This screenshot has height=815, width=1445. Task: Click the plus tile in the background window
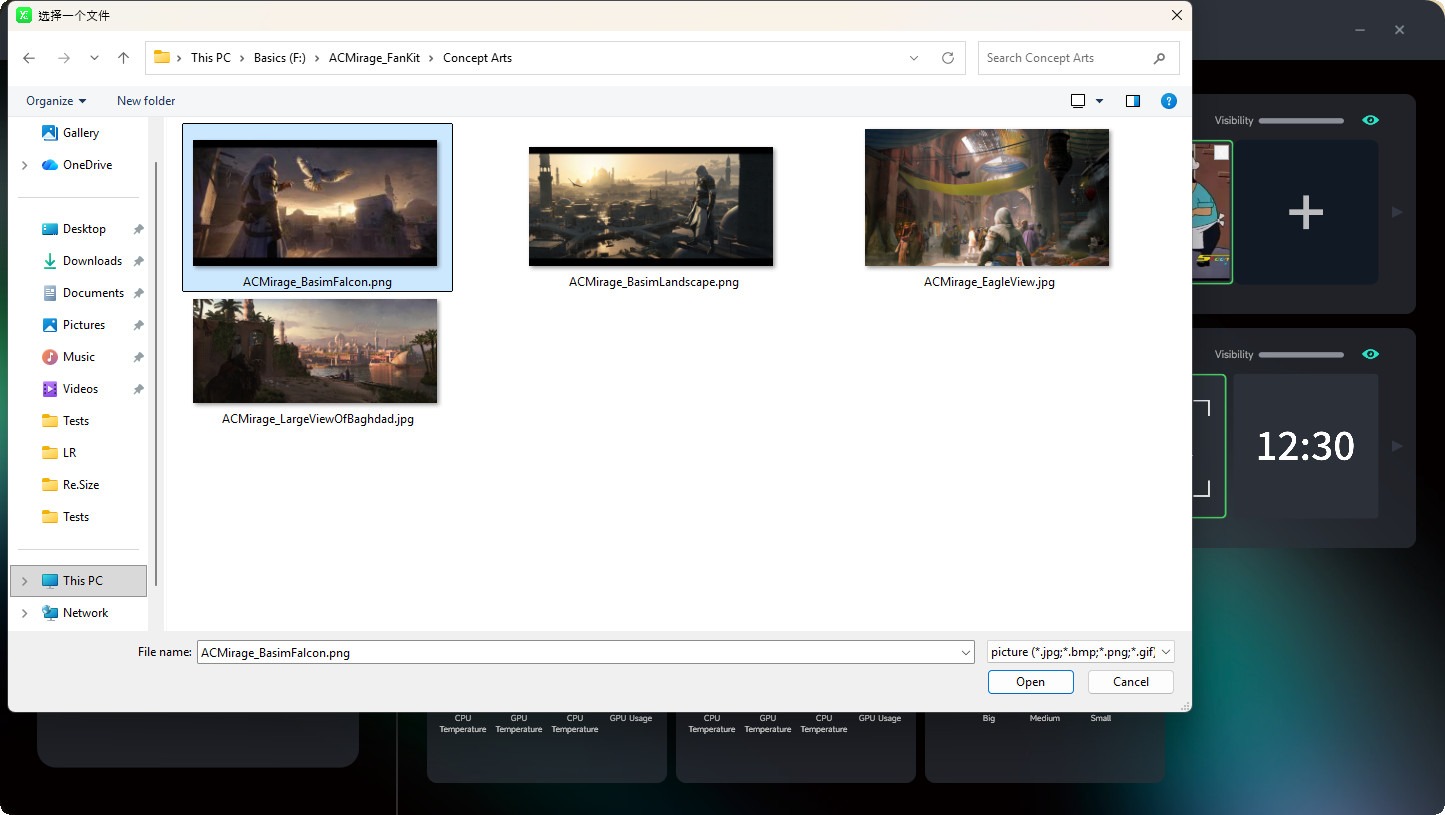point(1305,212)
